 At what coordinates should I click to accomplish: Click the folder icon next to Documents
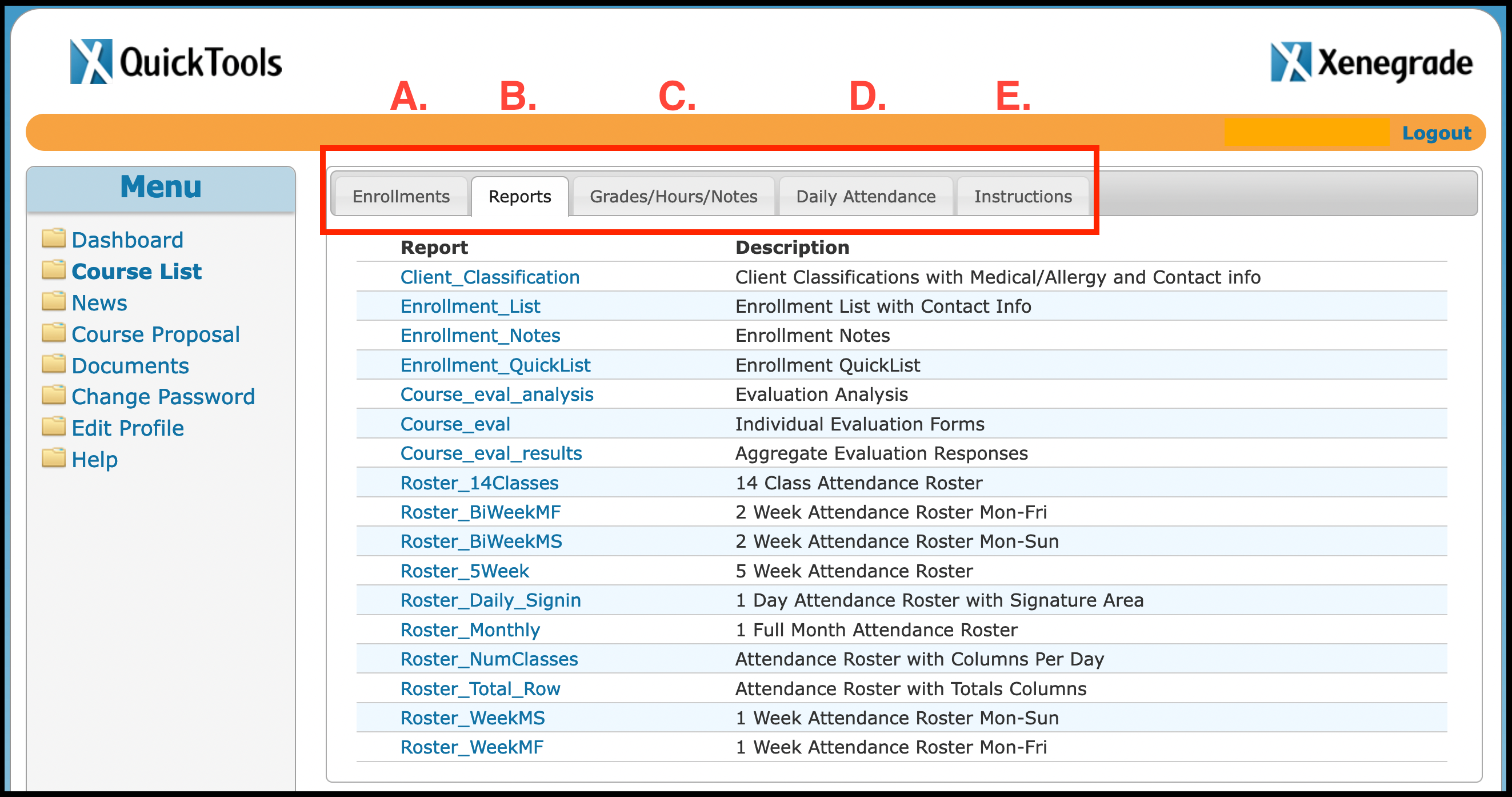[x=54, y=364]
